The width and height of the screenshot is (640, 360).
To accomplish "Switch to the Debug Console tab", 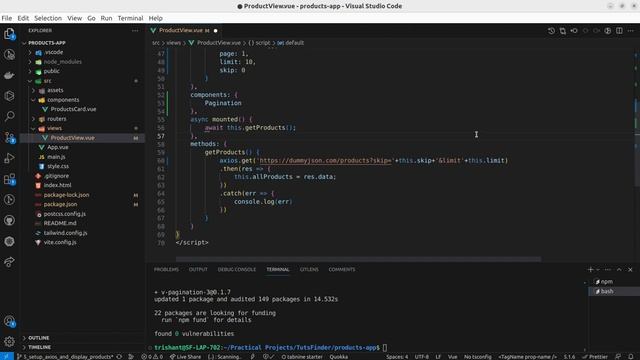I will tap(237, 269).
